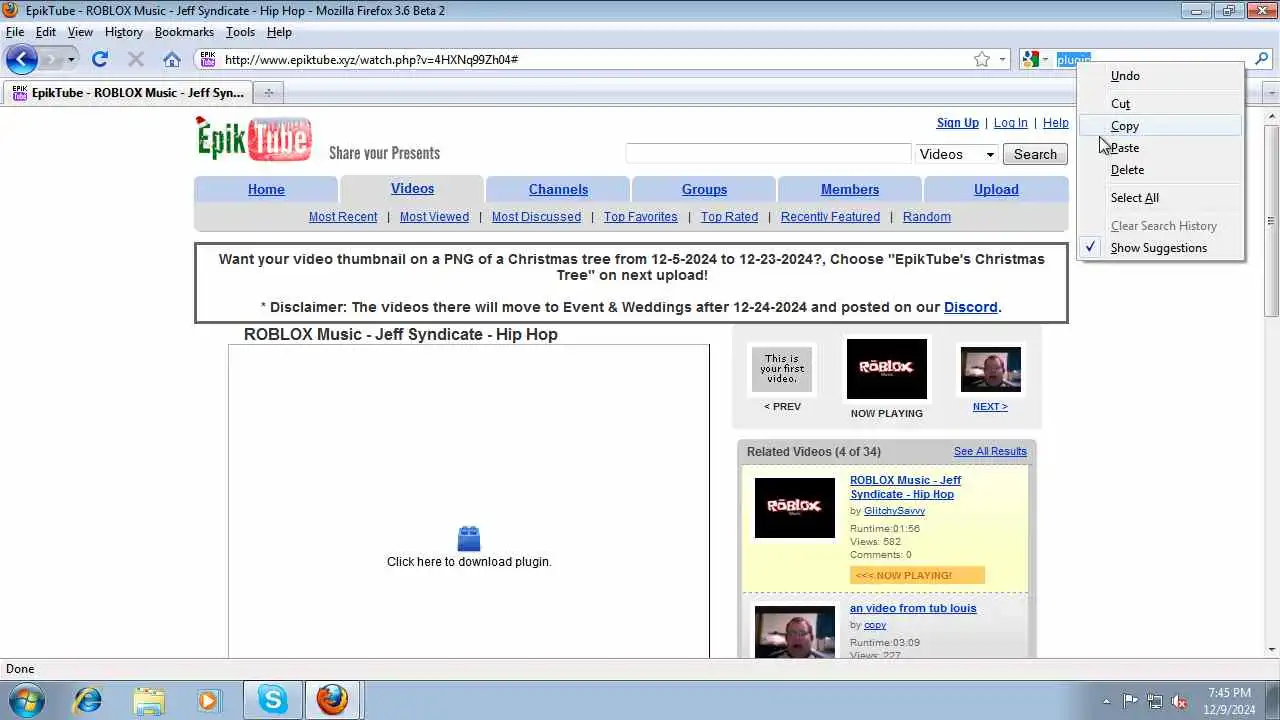The width and height of the screenshot is (1280, 720).
Task: Switch to the Upload navigation tab
Action: pos(996,189)
